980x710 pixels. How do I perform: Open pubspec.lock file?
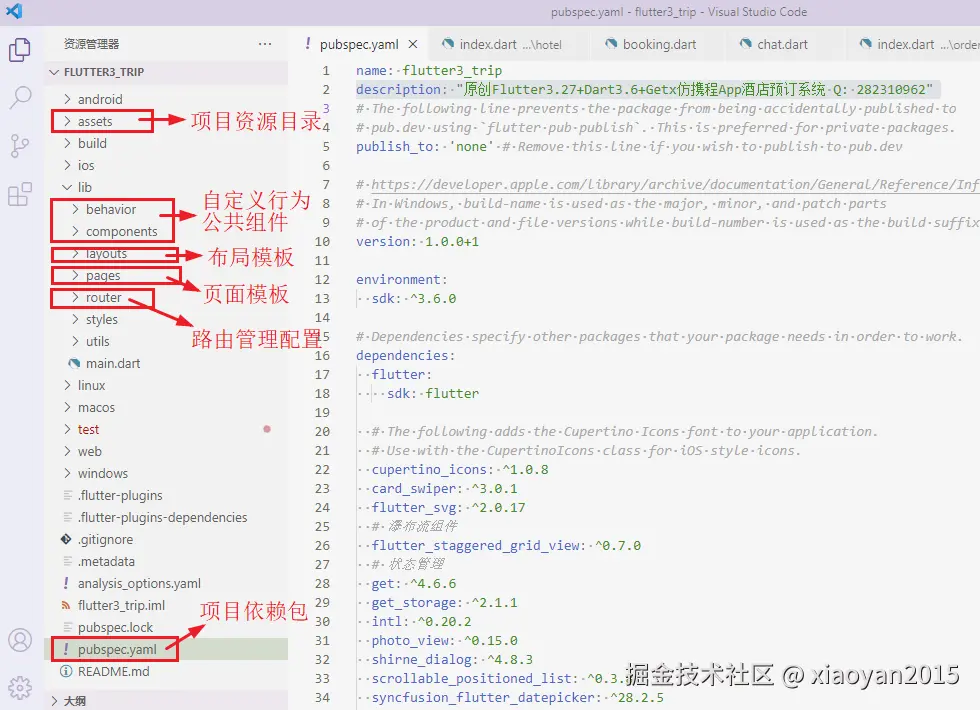coord(115,627)
